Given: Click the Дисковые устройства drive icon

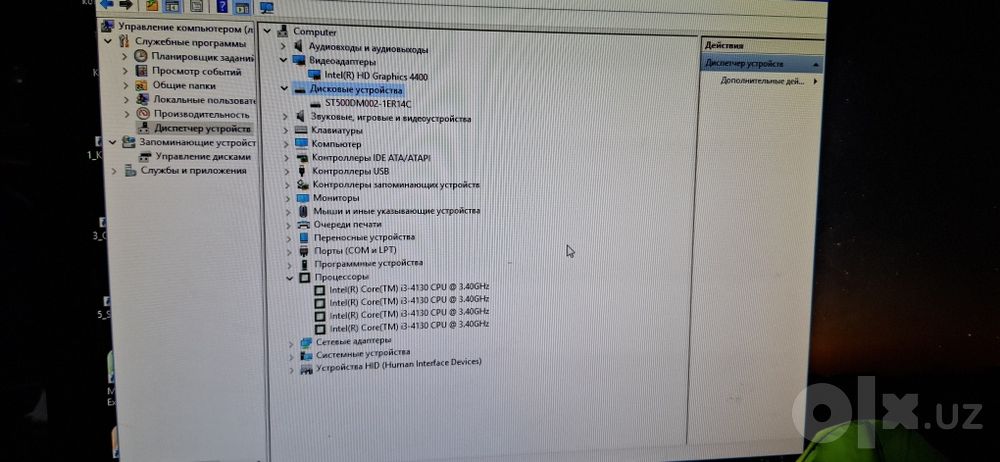Looking at the screenshot, I should point(300,90).
